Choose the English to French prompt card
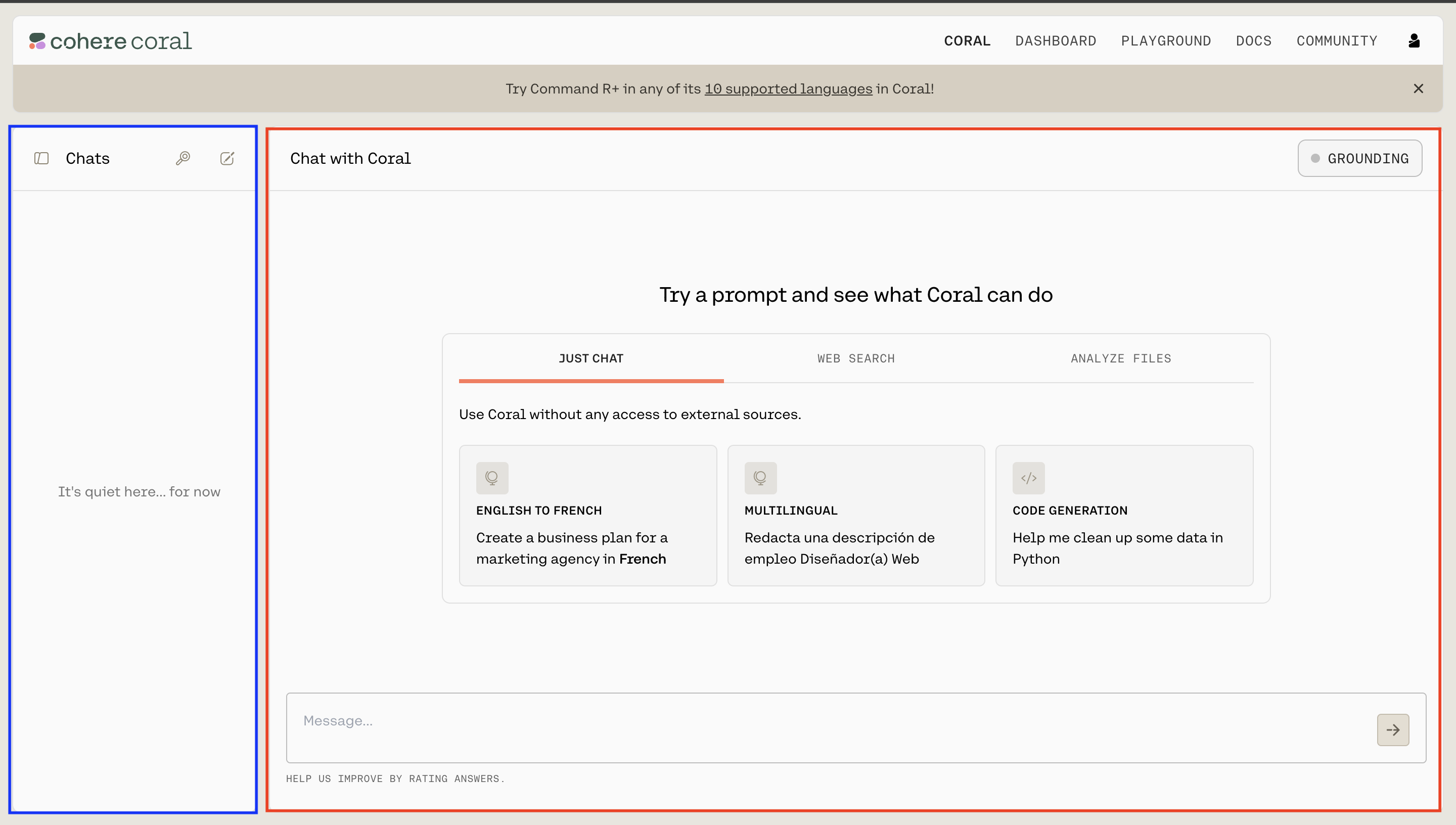The image size is (1456, 825). click(x=587, y=515)
